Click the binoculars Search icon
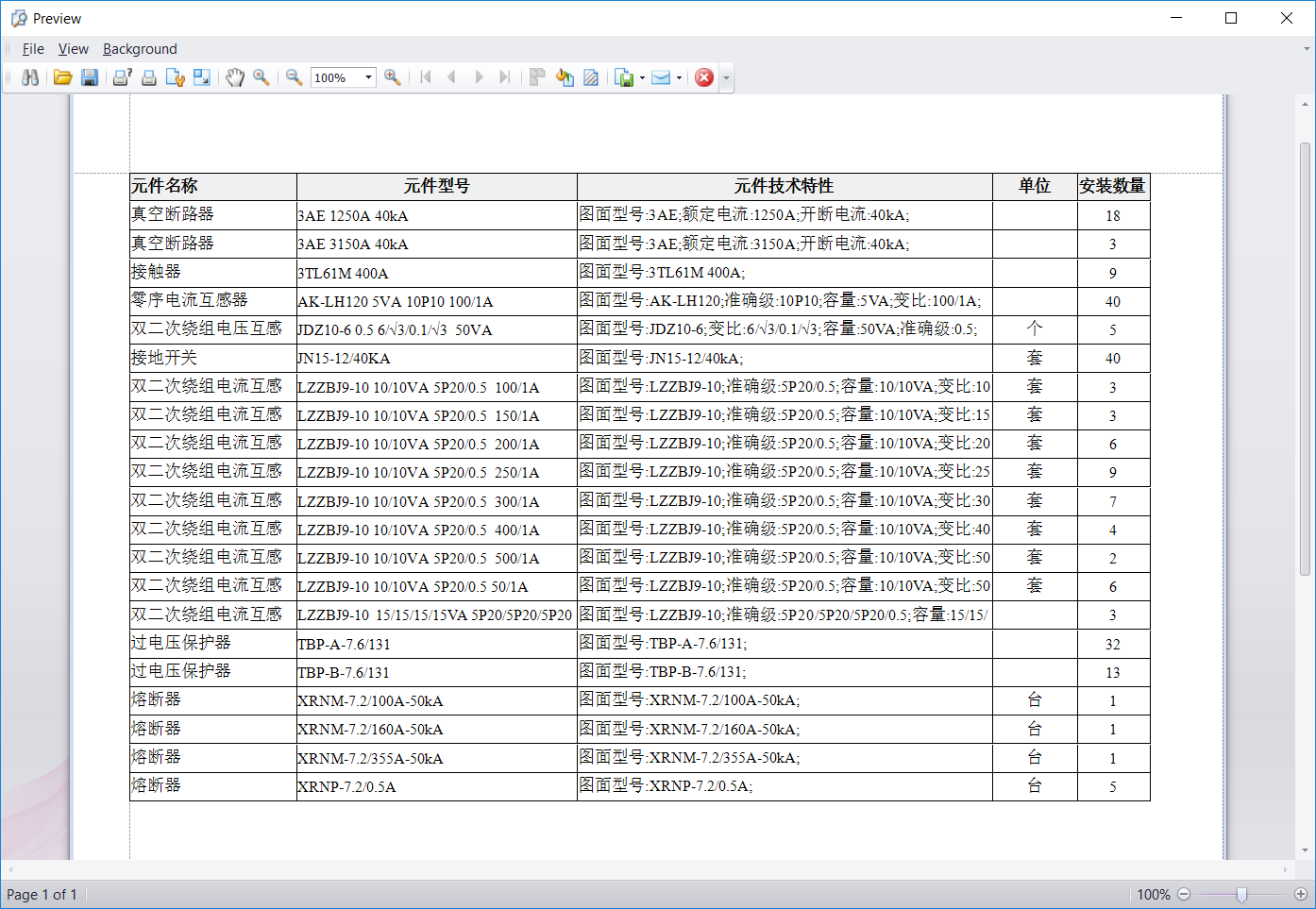The image size is (1316, 909). (x=30, y=77)
